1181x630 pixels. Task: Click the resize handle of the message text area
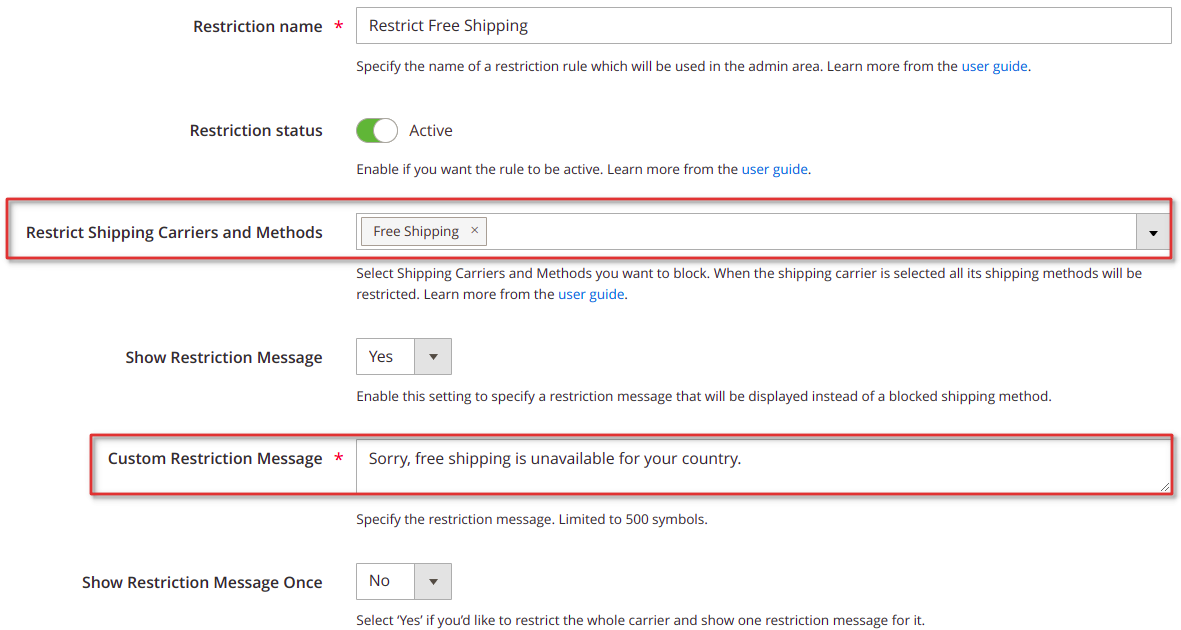tap(1164, 487)
